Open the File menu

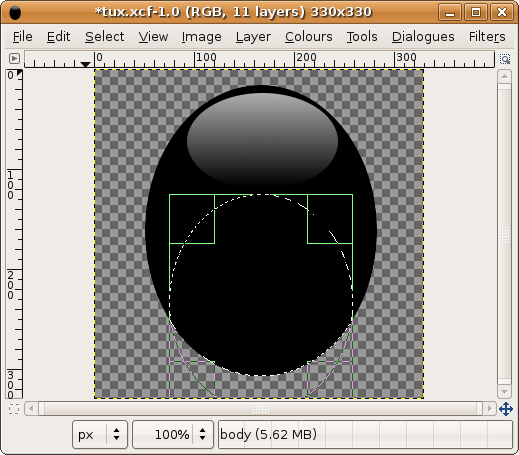point(23,37)
